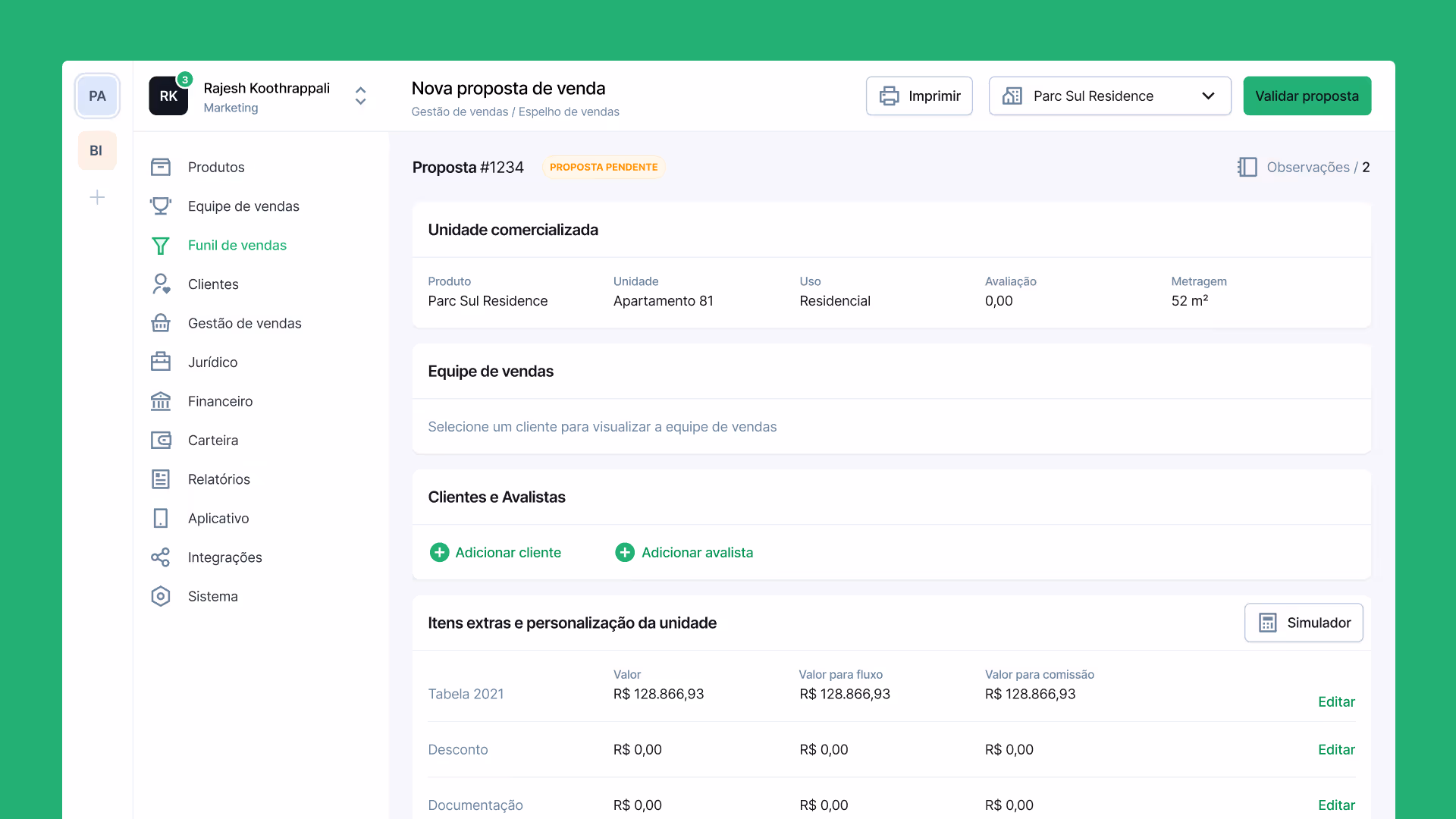This screenshot has width=1456, height=819.
Task: Select Funil de vendas in sidebar
Action: click(x=237, y=246)
